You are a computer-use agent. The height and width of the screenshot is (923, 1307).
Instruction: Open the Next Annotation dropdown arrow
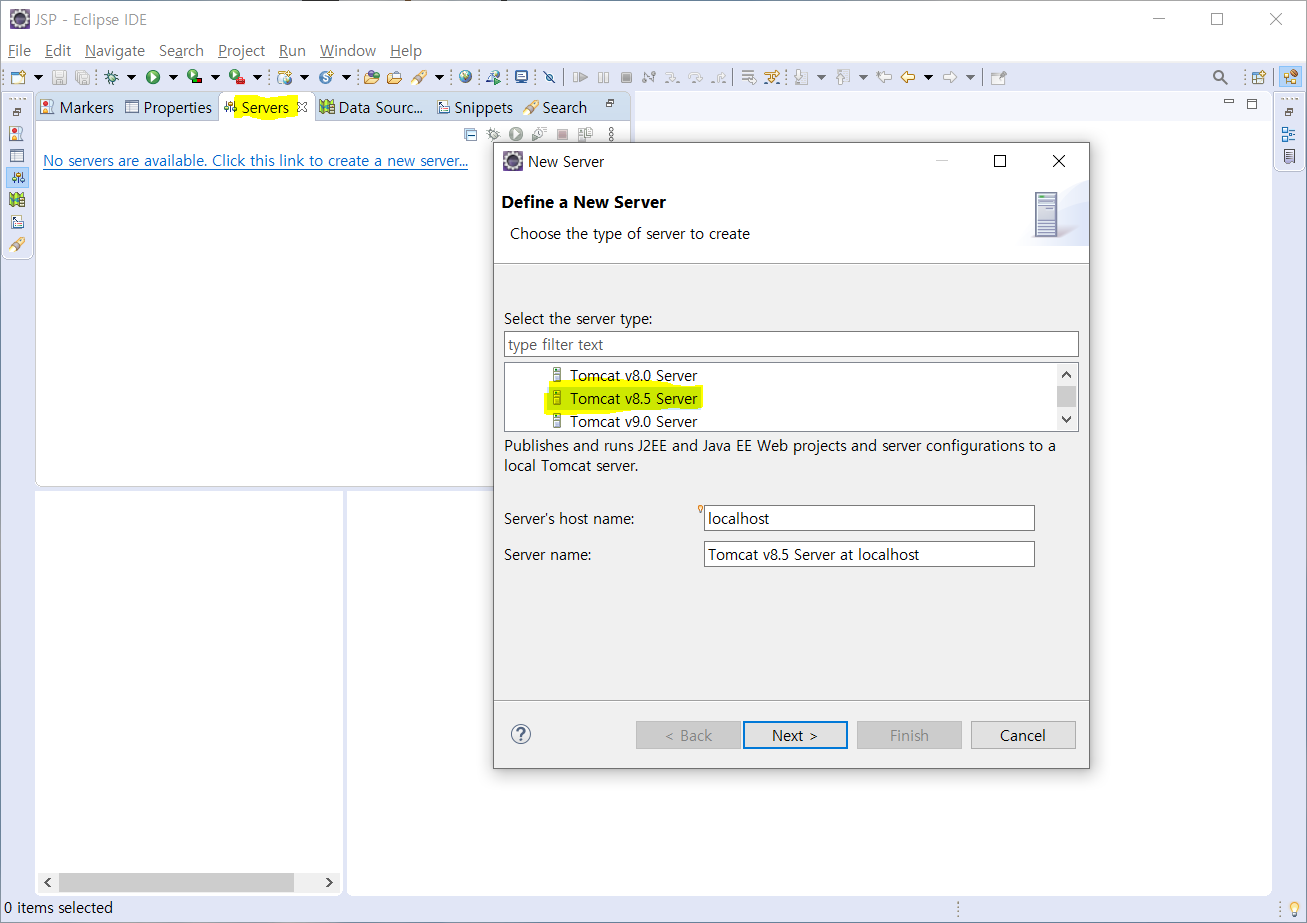pos(821,77)
